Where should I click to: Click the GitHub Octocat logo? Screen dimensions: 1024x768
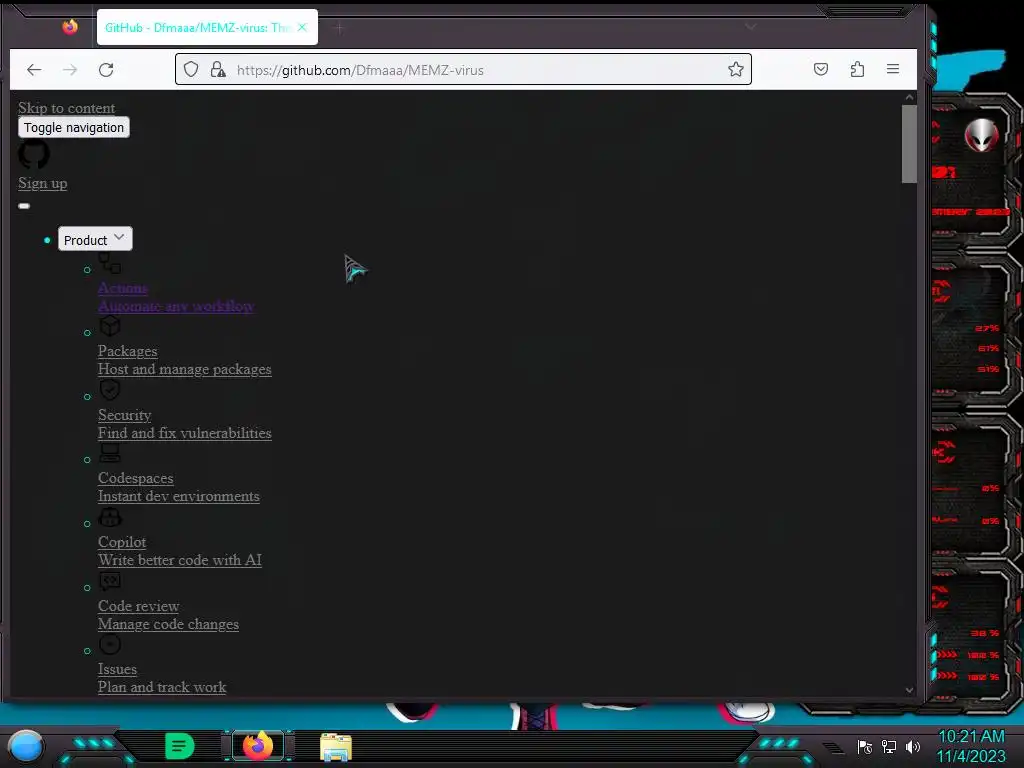34,154
